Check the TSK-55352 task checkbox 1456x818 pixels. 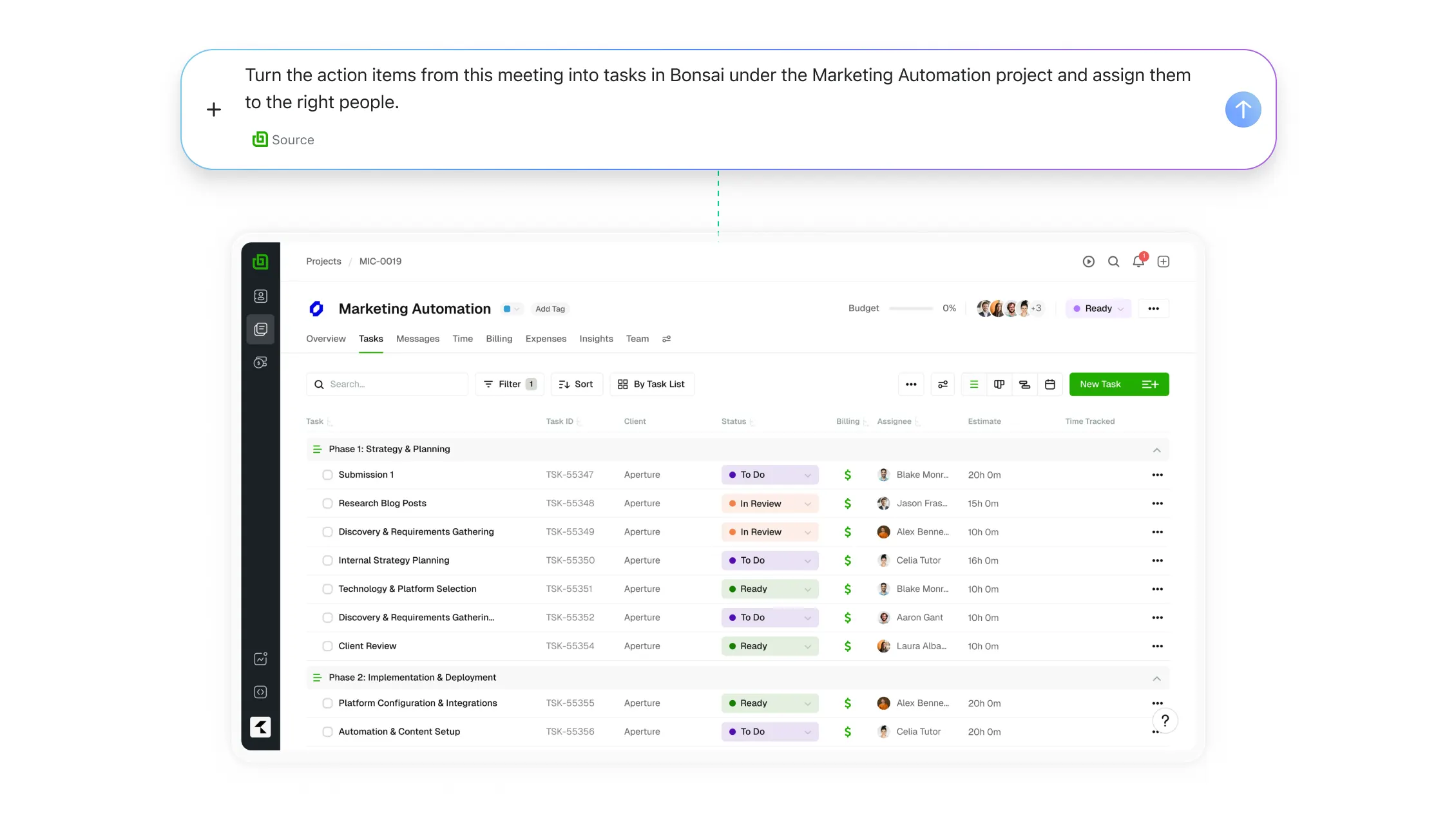(x=327, y=618)
